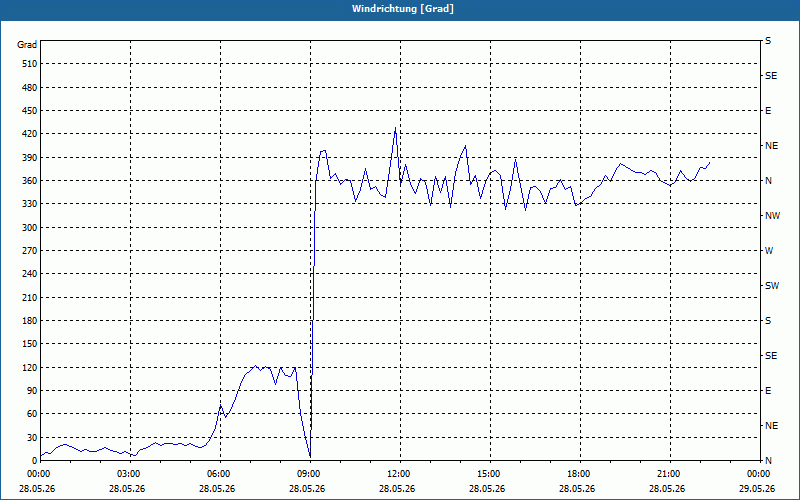This screenshot has width=800, height=500.
Task: Select the 'N' compass label beside the 360 gridline
Action: 768,181
